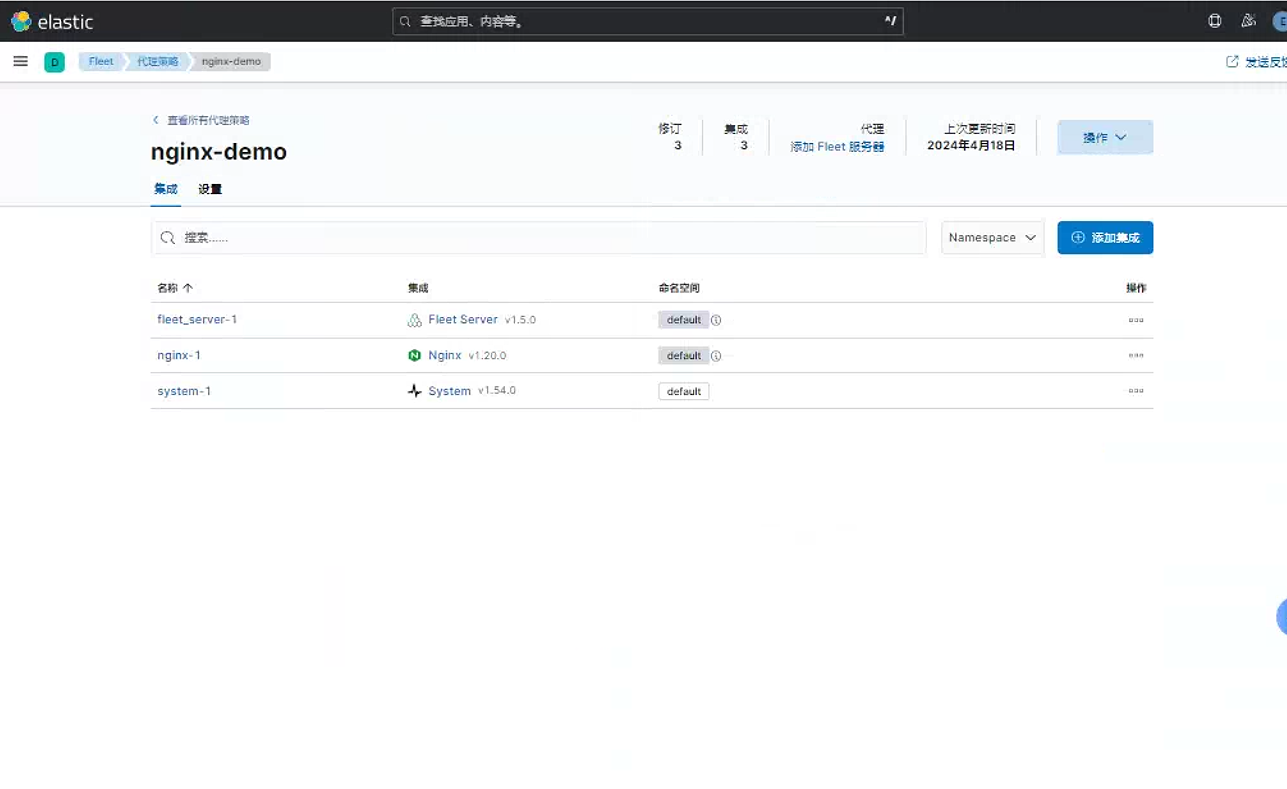Click the 发送反馈 external link icon

(x=1232, y=62)
